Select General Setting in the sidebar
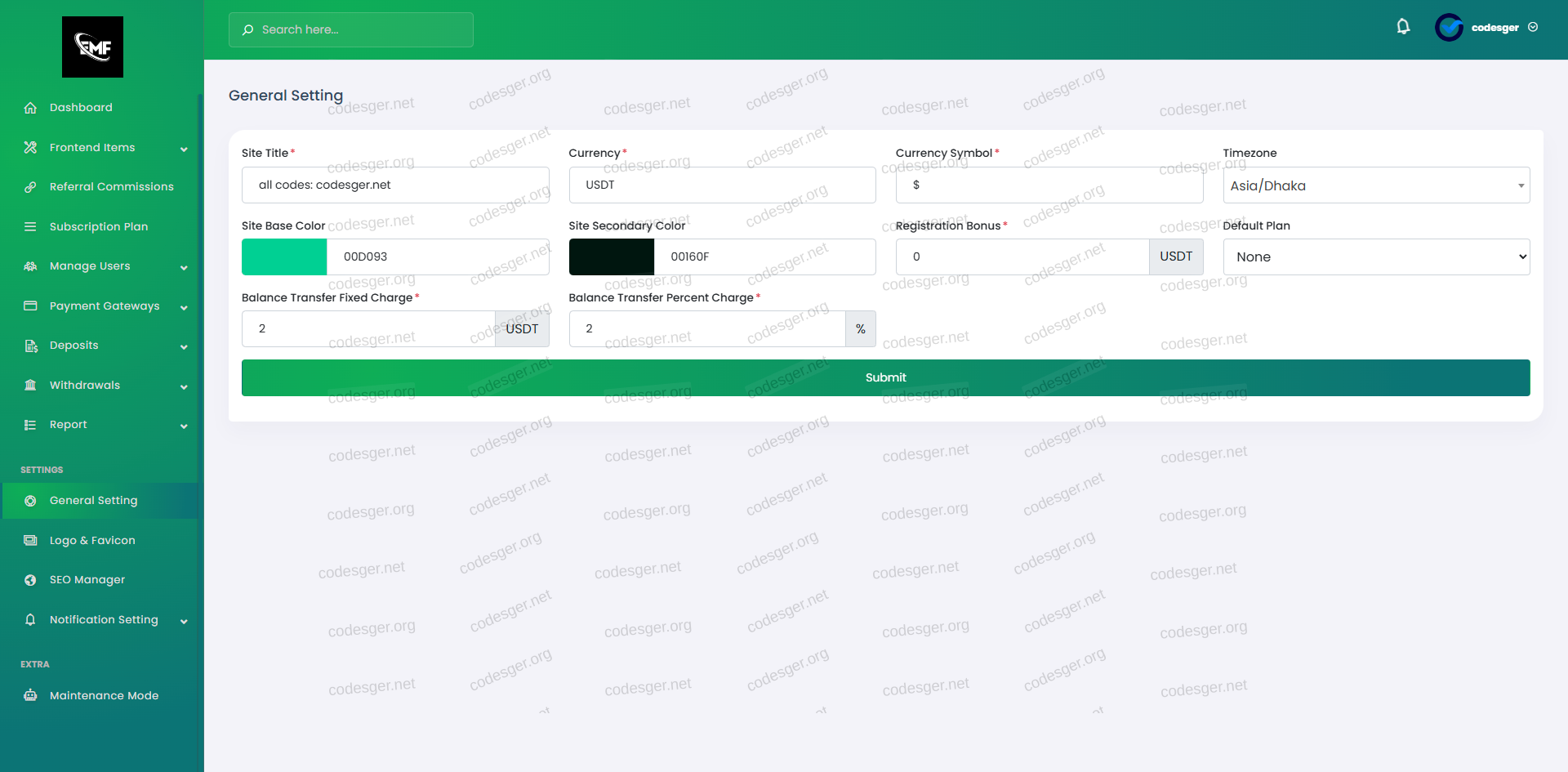This screenshot has height=772, width=1568. click(x=93, y=501)
